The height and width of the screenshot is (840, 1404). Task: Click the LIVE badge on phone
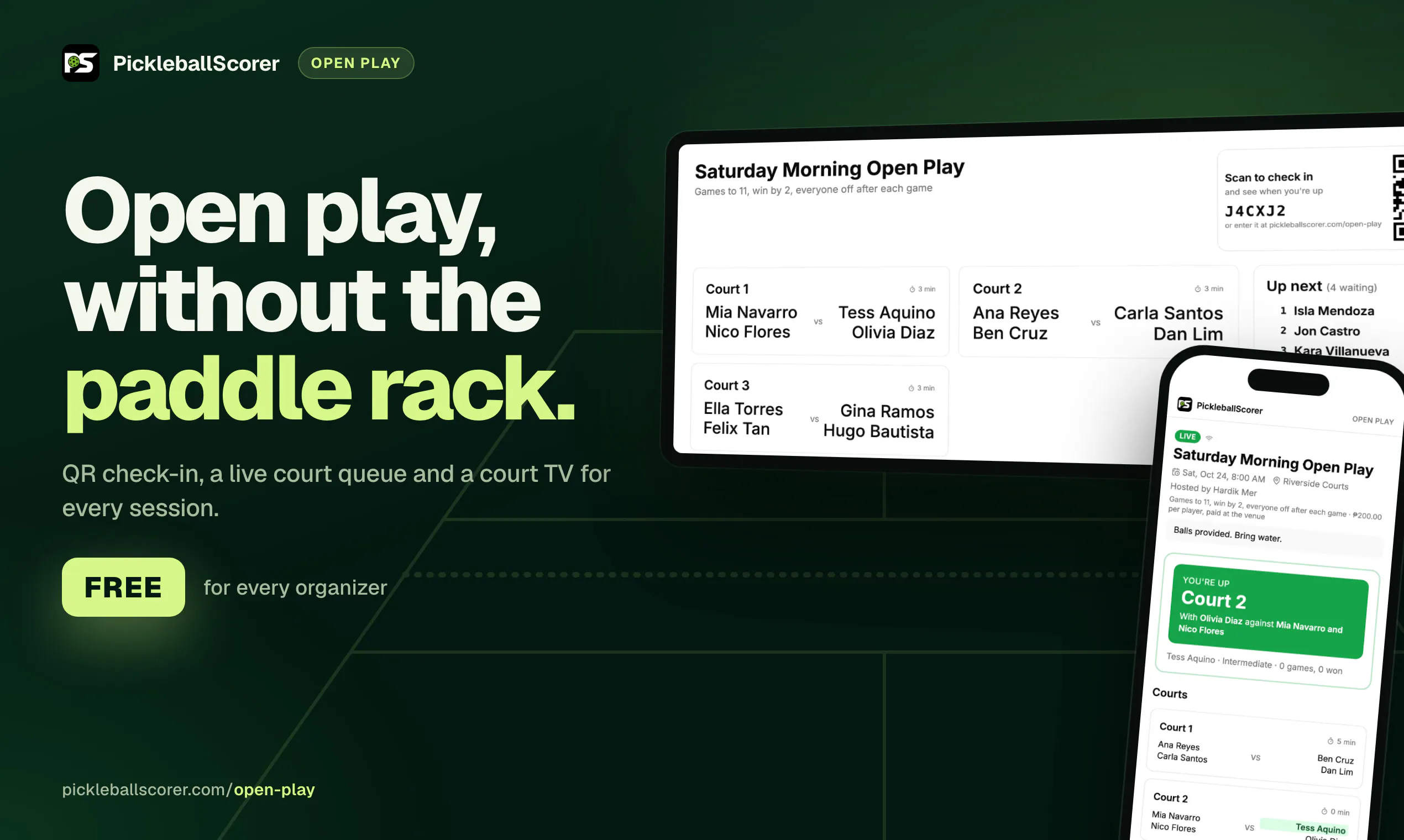1187,437
